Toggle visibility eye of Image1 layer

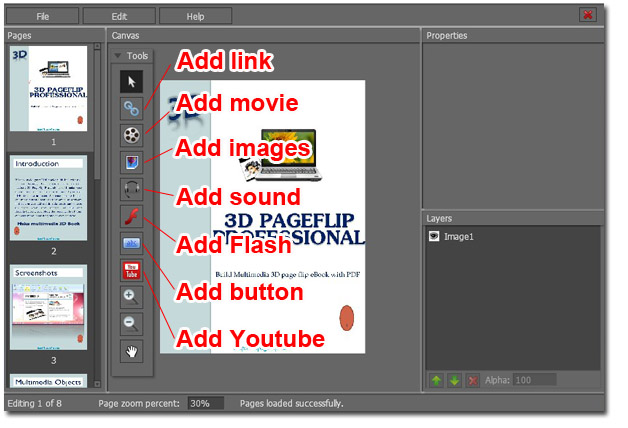(434, 236)
